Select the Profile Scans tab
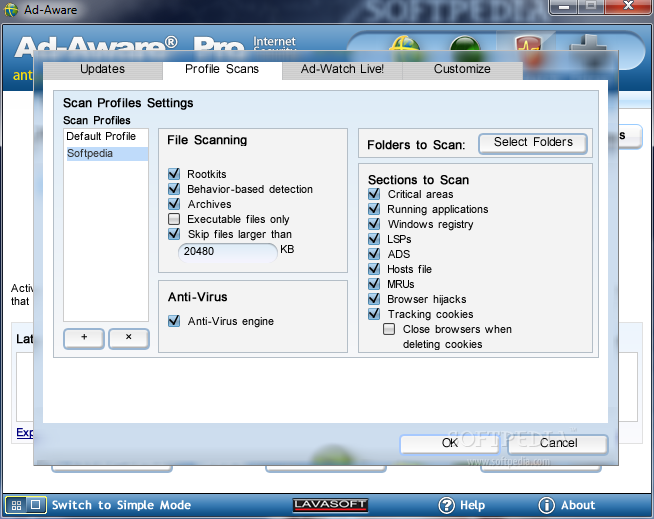The height and width of the screenshot is (519, 654). pyautogui.click(x=222, y=70)
